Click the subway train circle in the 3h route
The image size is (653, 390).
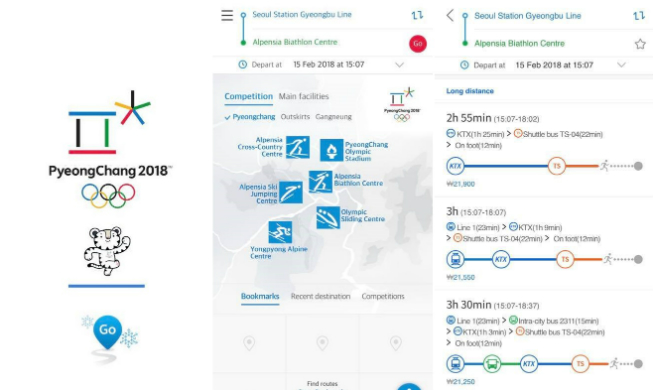pyautogui.click(x=455, y=259)
